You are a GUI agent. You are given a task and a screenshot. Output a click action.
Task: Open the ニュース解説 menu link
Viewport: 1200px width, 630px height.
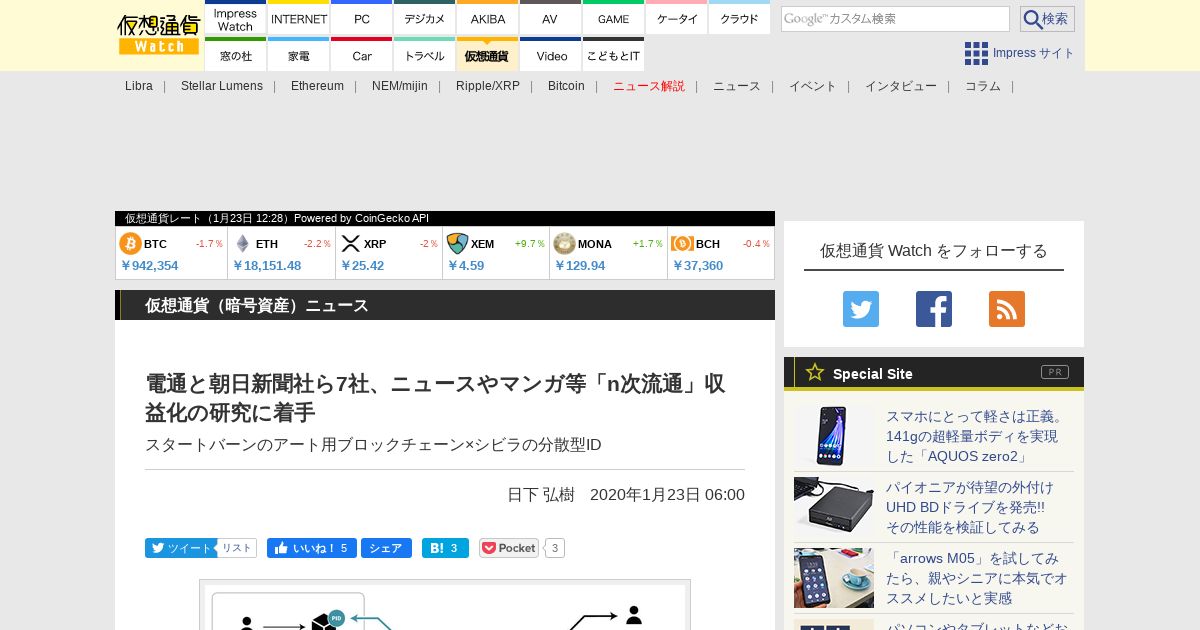[x=649, y=86]
